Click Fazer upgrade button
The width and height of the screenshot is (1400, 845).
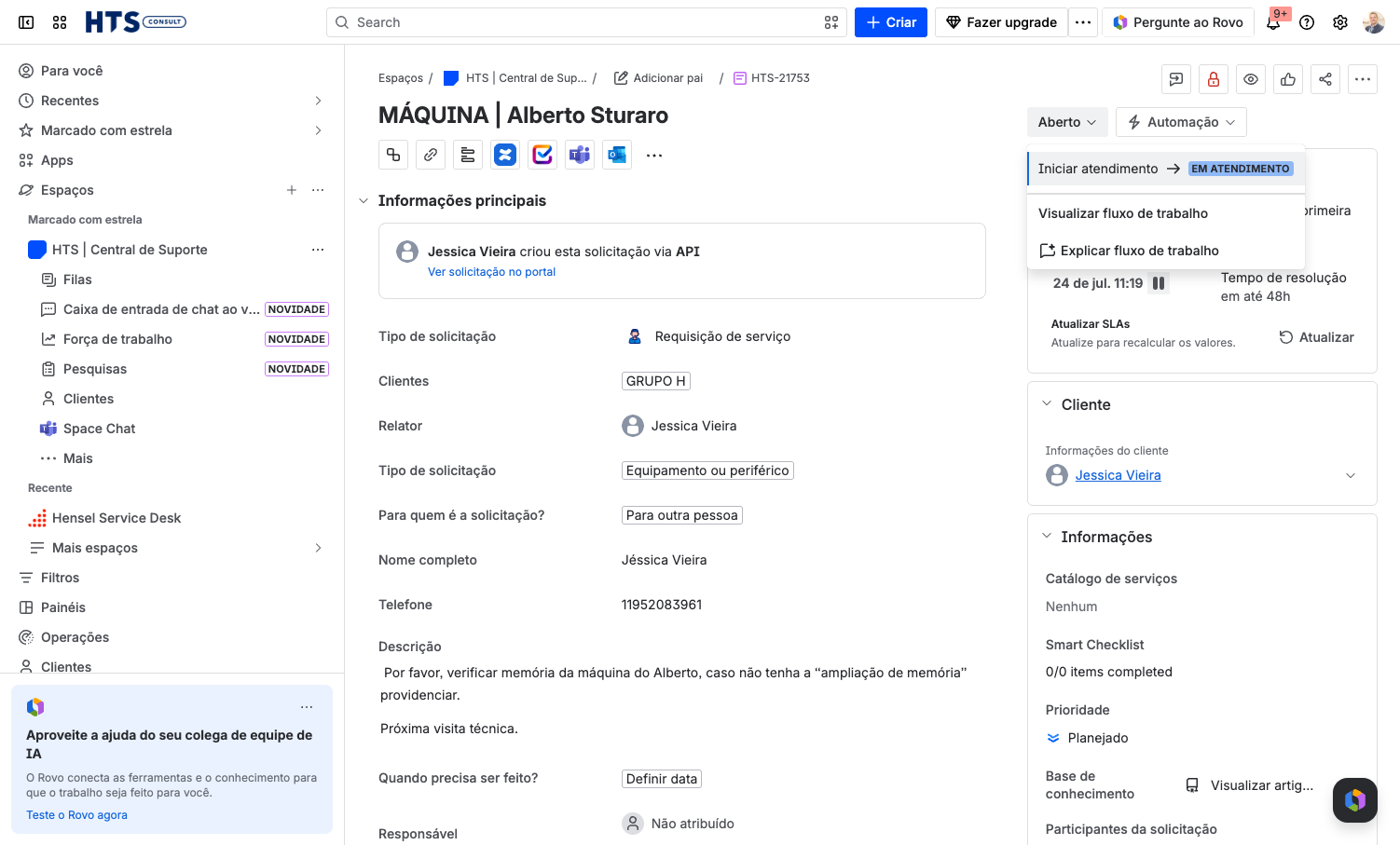[x=1001, y=22]
